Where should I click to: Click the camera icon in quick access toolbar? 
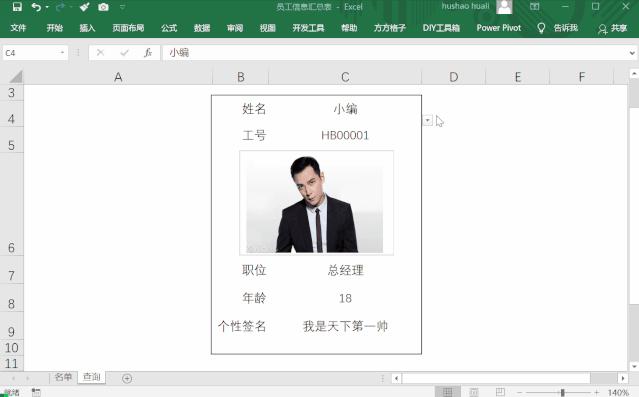(104, 7)
